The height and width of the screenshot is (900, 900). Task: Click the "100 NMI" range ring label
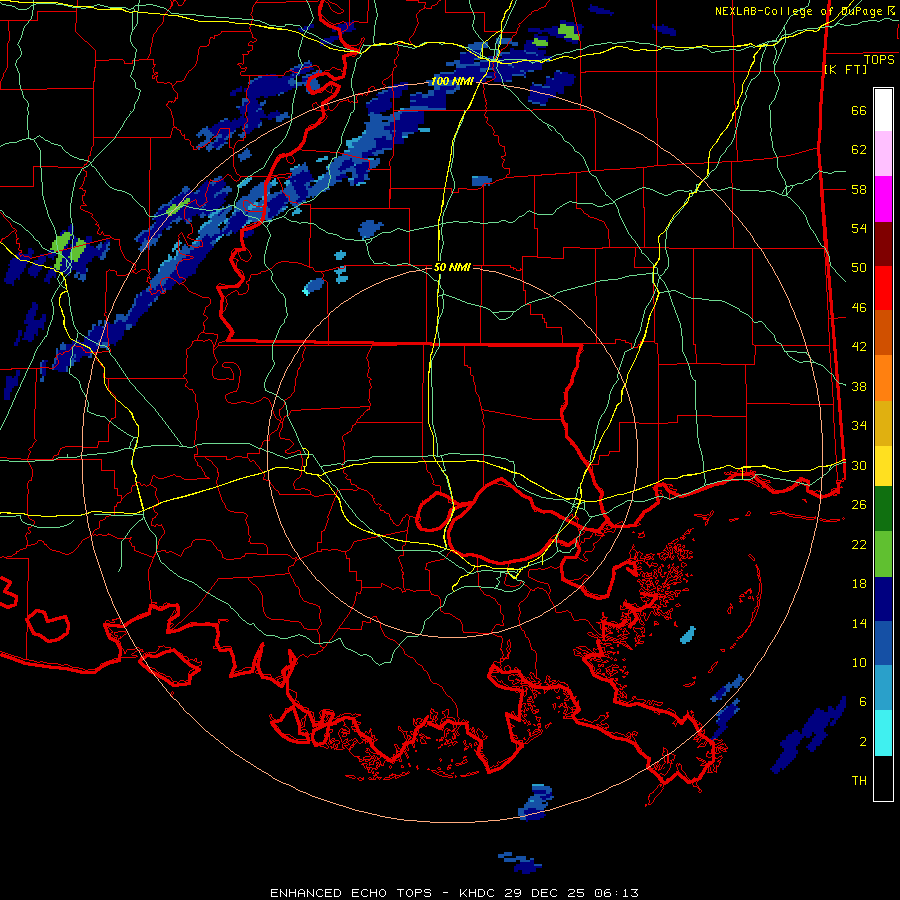[x=452, y=82]
